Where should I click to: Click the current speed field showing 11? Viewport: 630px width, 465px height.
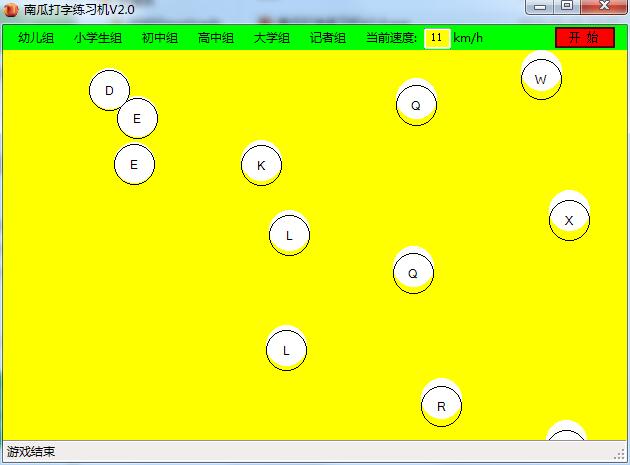(x=437, y=38)
